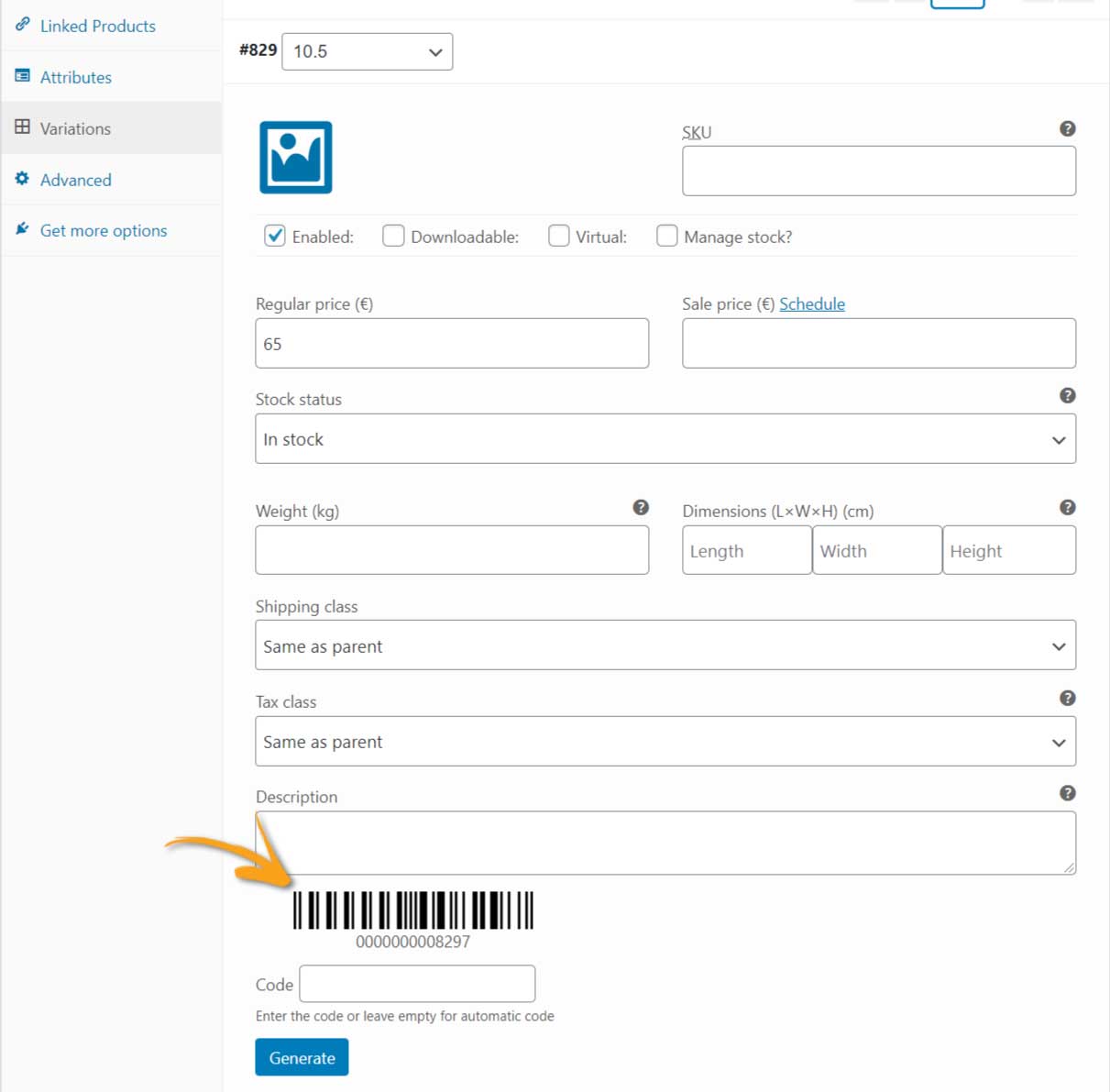Open the variation size dropdown showing 10.5
This screenshot has height=1092, width=1110.
pos(367,51)
